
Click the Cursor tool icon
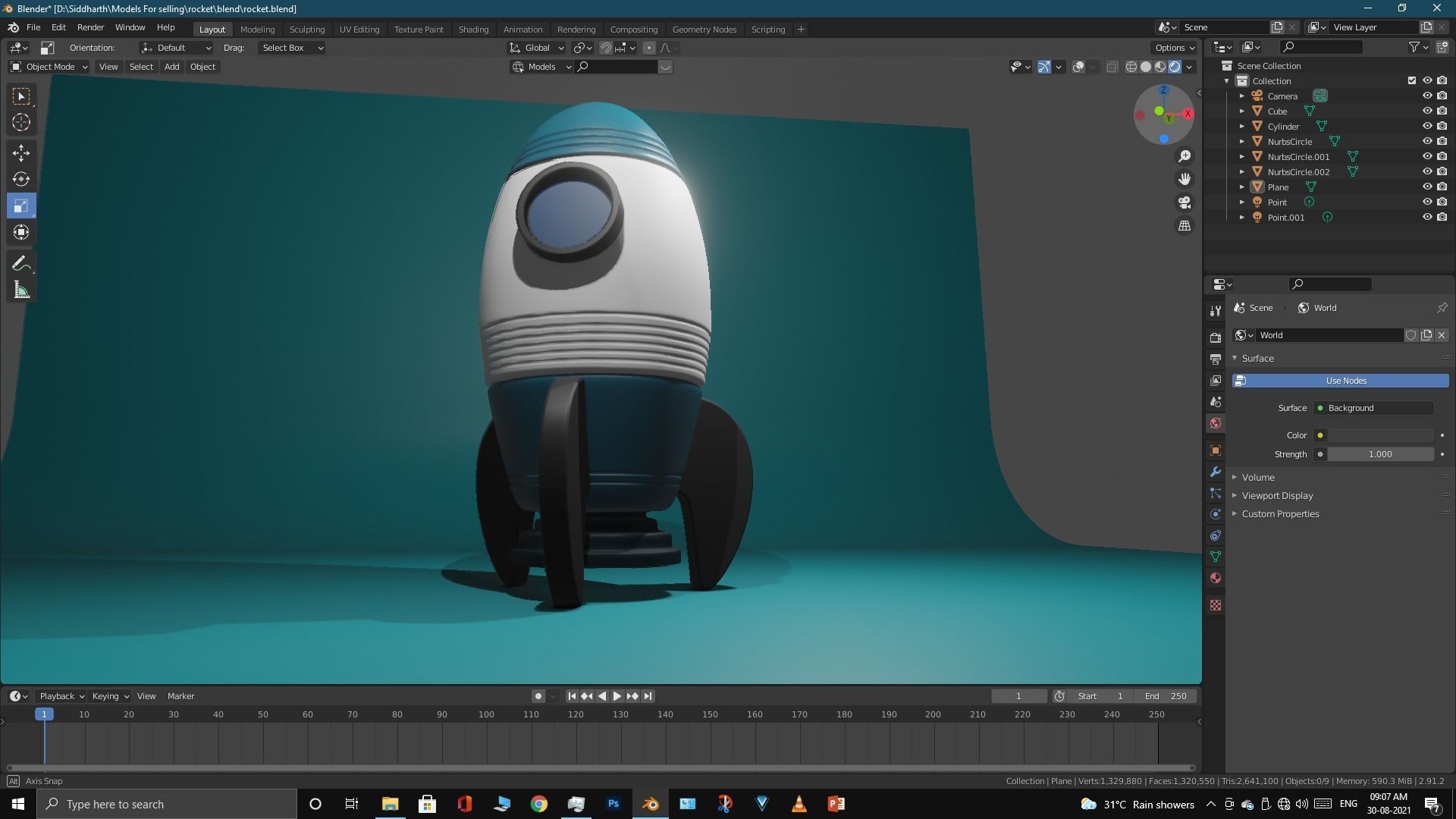(x=21, y=122)
